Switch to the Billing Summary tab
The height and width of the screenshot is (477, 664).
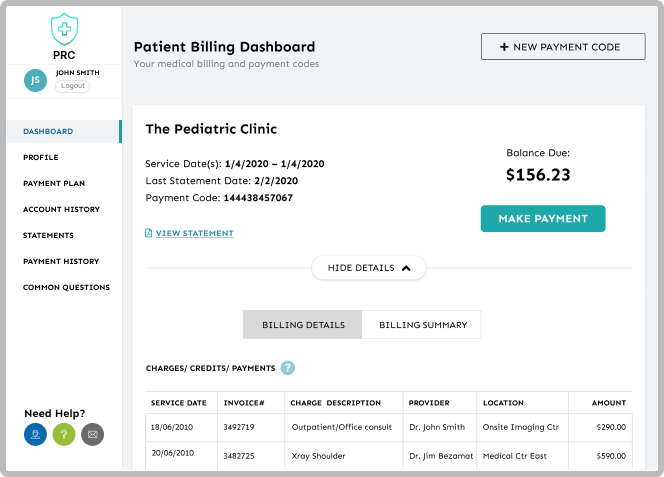coord(422,325)
